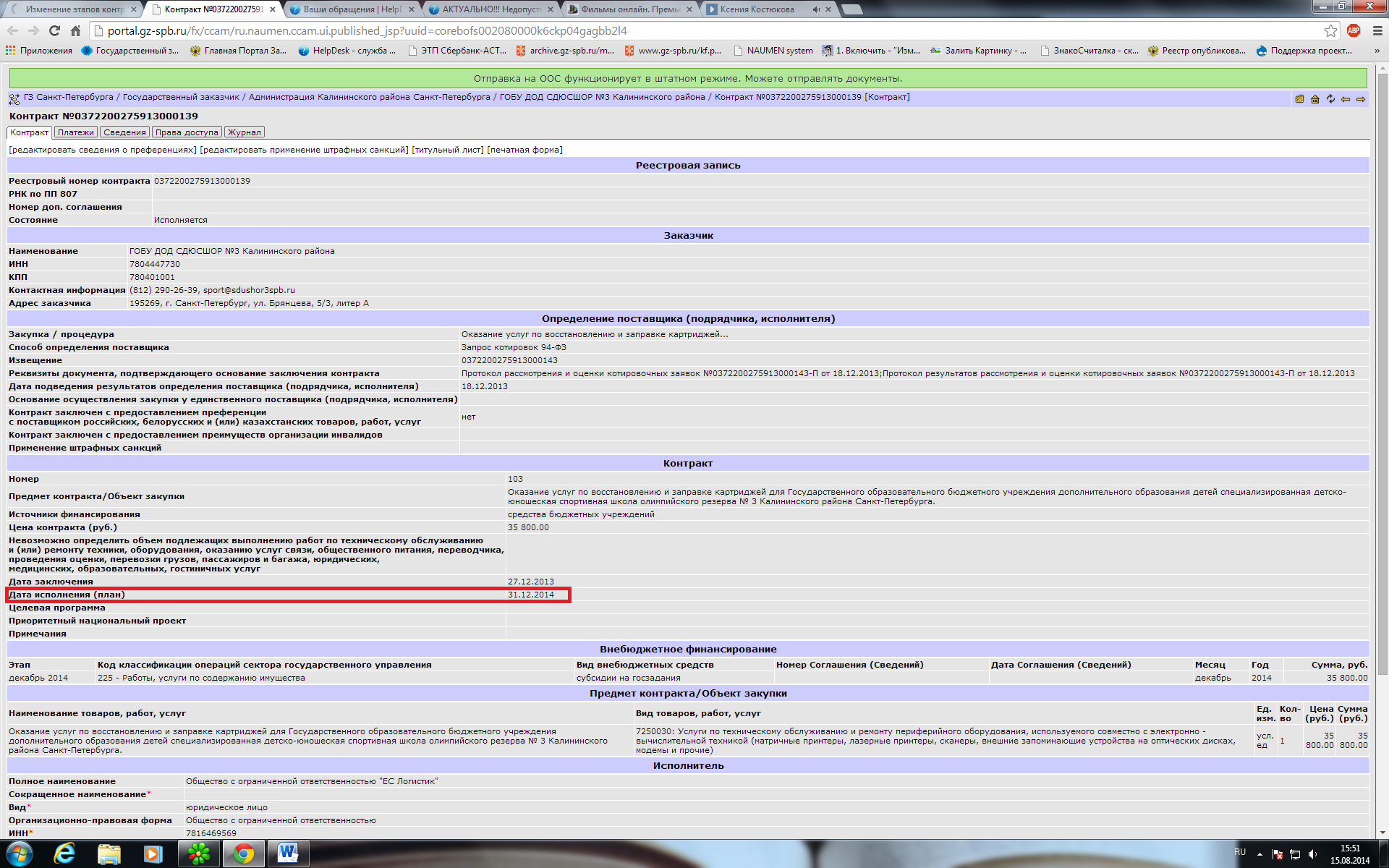Open the AdBlock Plus extension icon
The image size is (1389, 868).
[1354, 30]
